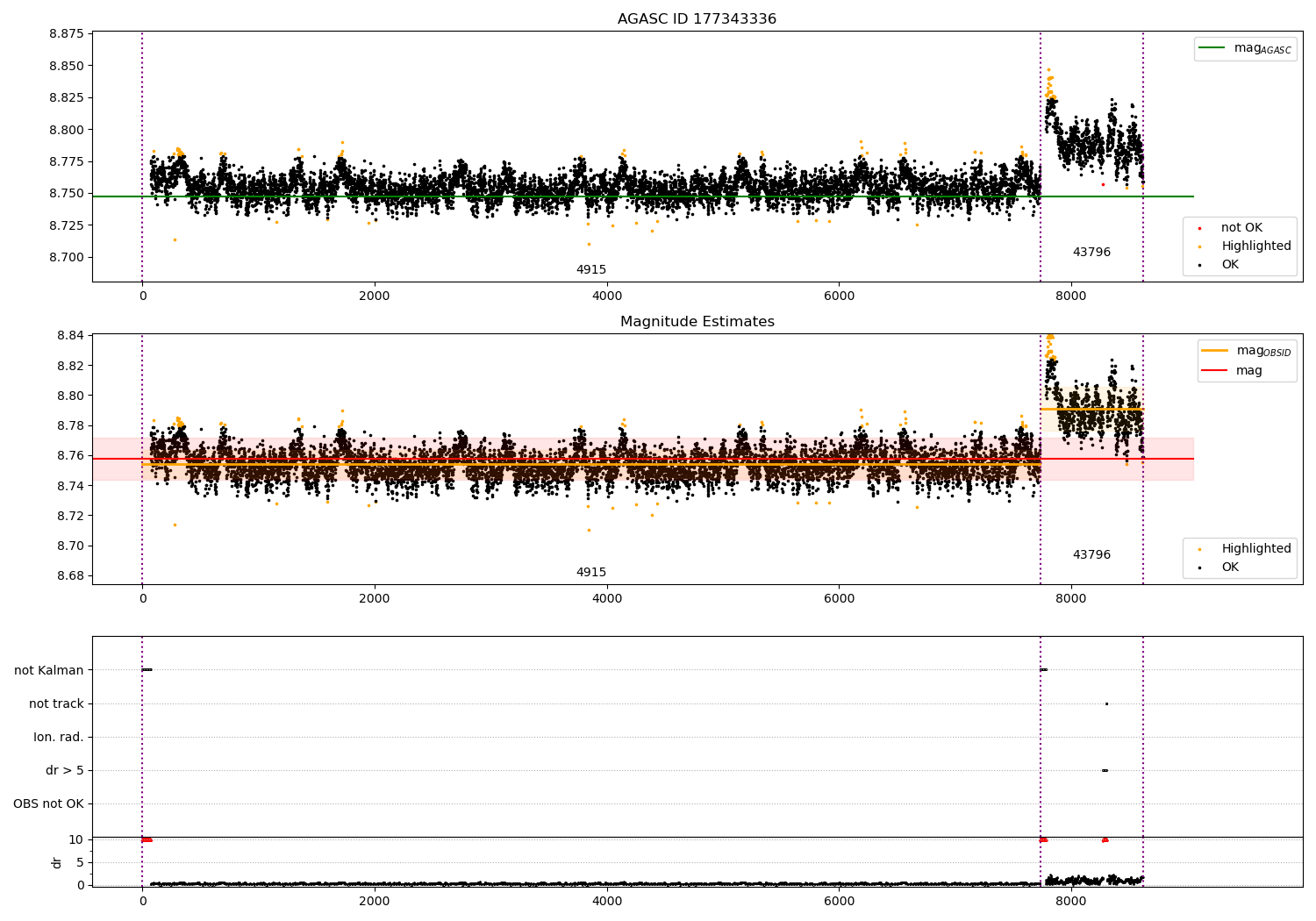Click obsid label '43796' in AGASC ID plot

pos(1091,253)
